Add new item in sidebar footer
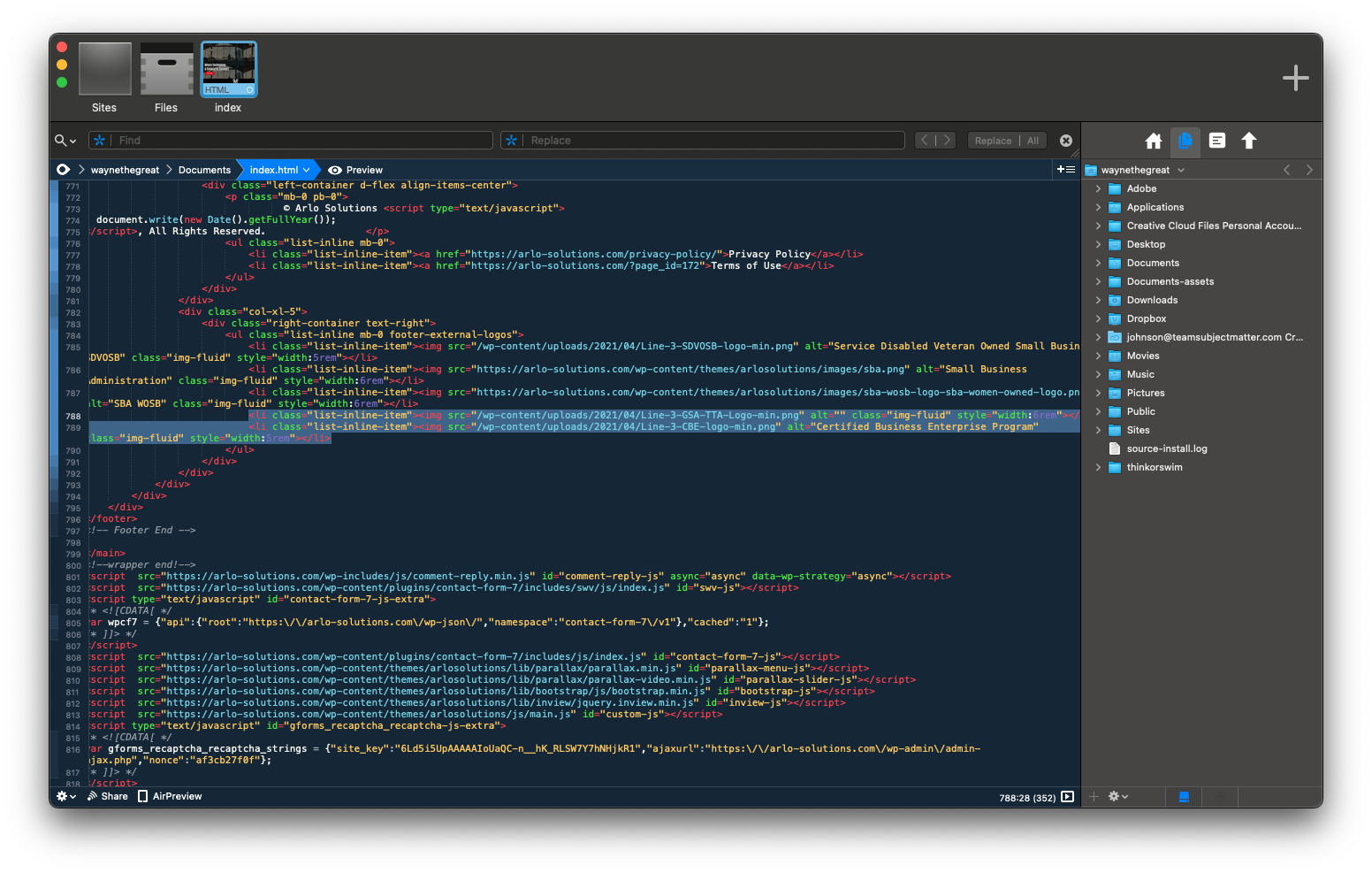Viewport: 1372px width, 873px height. [1094, 796]
